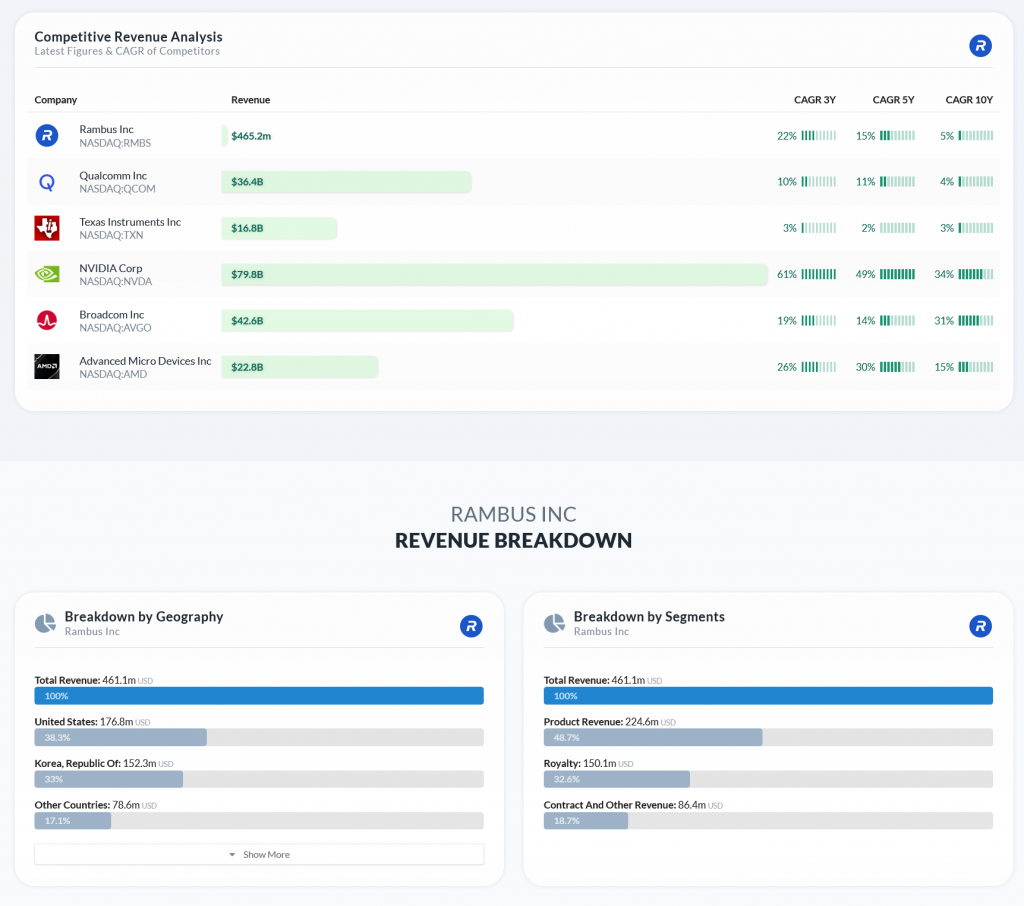Click the Rambus logo in Breakdown by Geography card
Screen dimensions: 1024x906
pos(471,626)
